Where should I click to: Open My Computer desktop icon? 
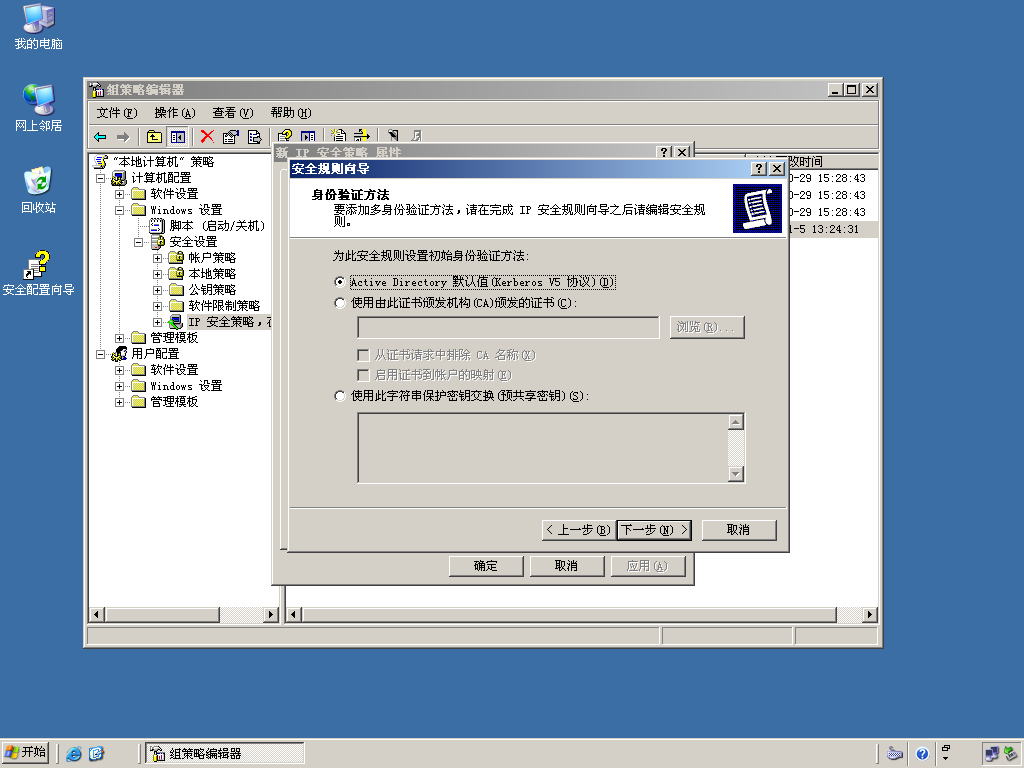(39, 27)
